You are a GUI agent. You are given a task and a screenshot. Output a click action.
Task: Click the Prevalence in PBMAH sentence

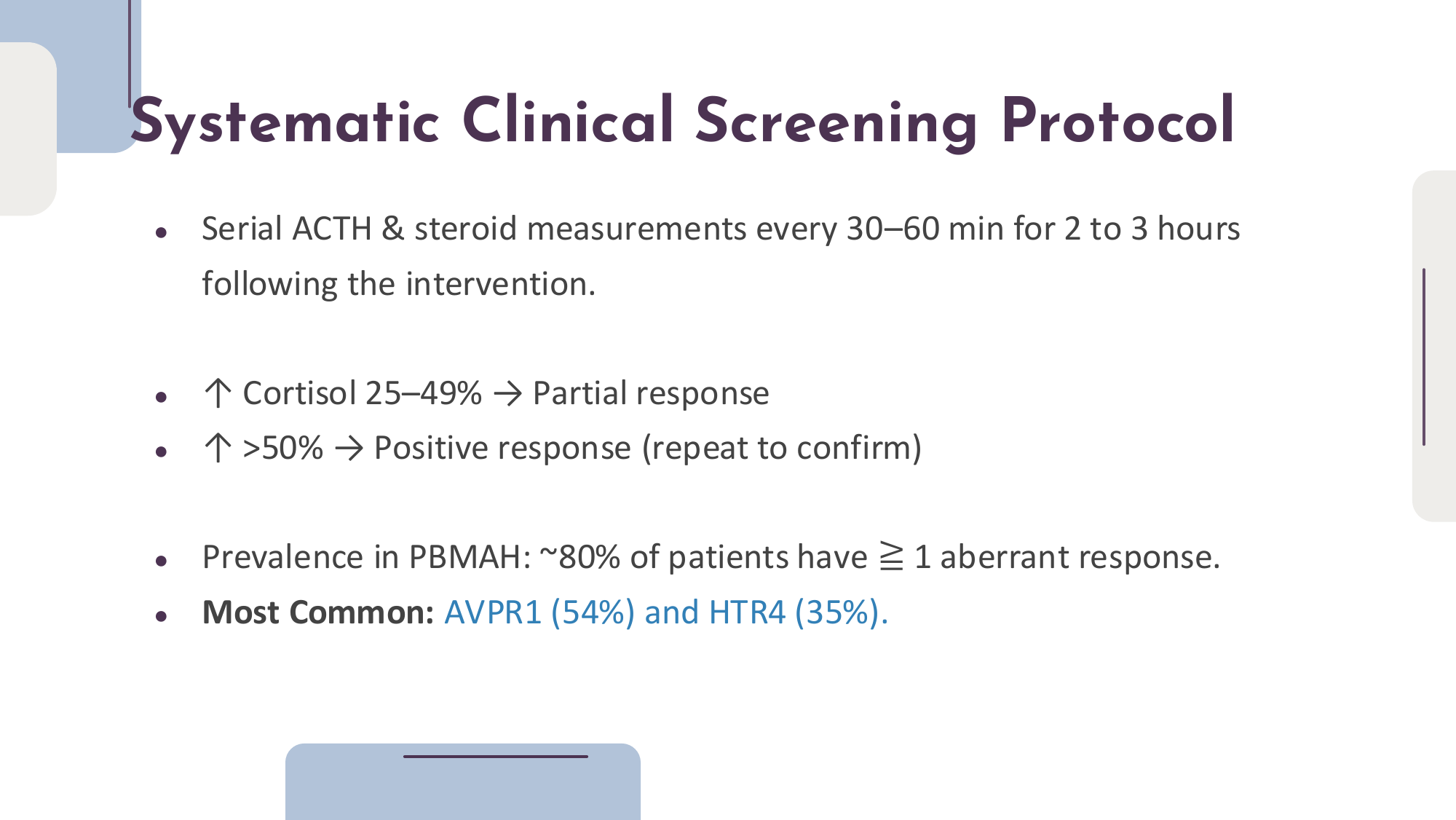(711, 557)
